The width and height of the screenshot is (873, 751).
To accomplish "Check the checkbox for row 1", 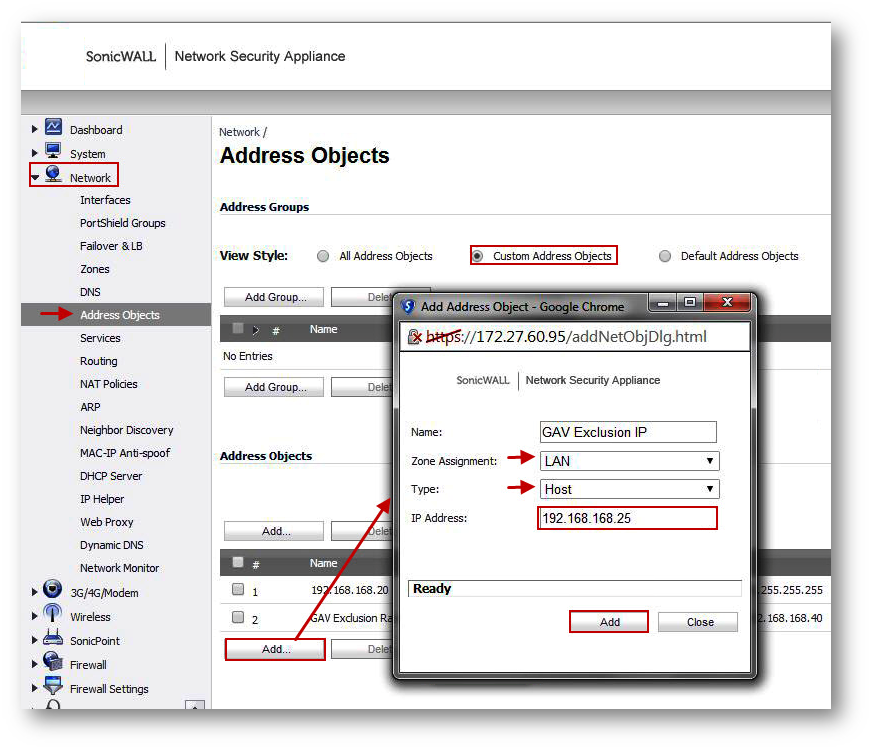I will pyautogui.click(x=238, y=589).
